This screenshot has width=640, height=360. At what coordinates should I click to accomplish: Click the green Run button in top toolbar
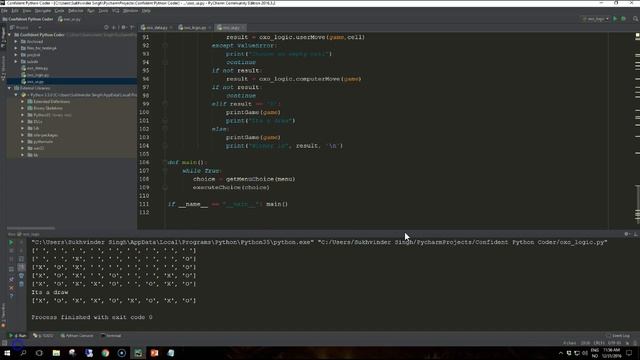(615, 19)
